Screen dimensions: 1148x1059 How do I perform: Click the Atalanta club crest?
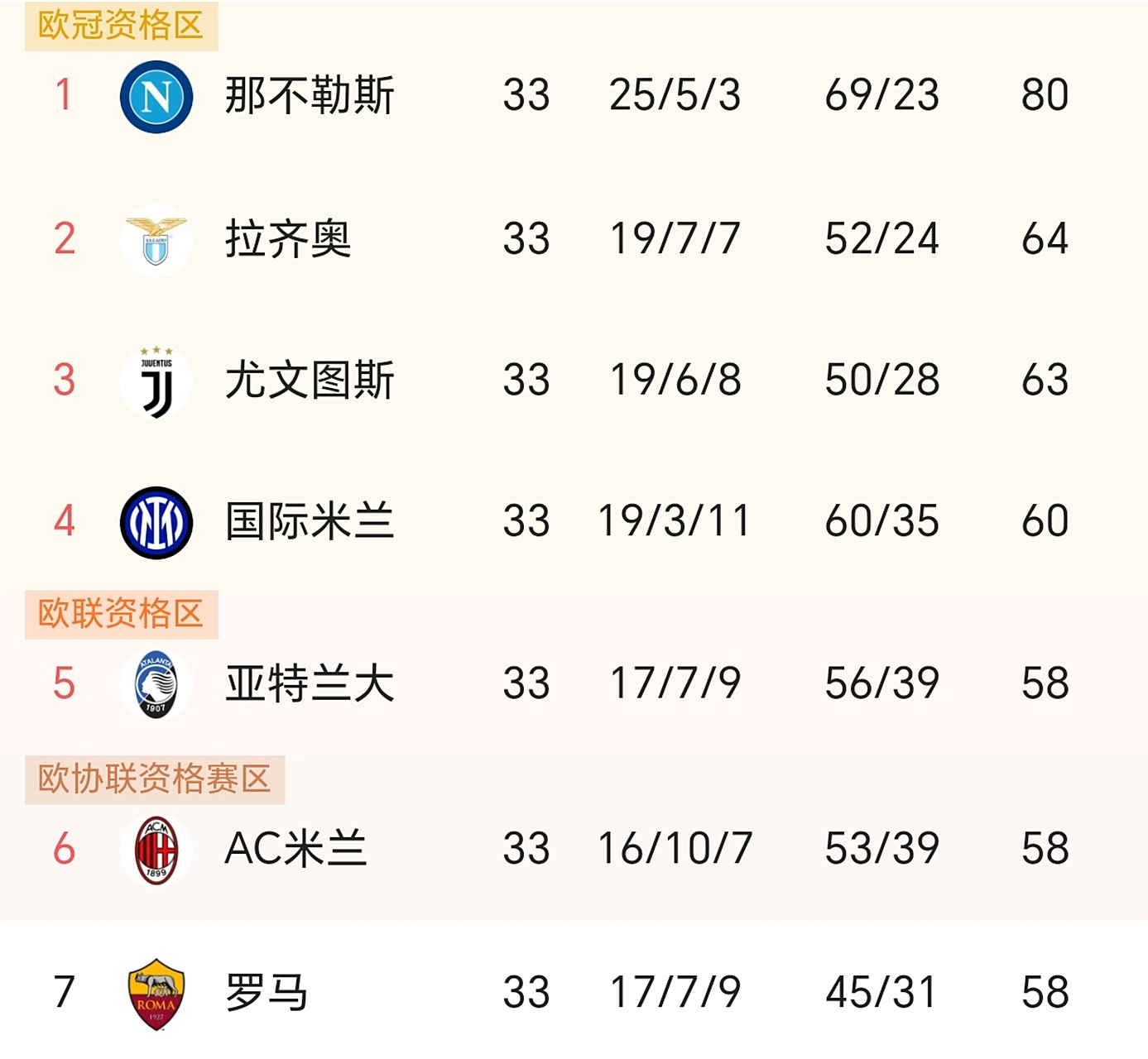156,684
